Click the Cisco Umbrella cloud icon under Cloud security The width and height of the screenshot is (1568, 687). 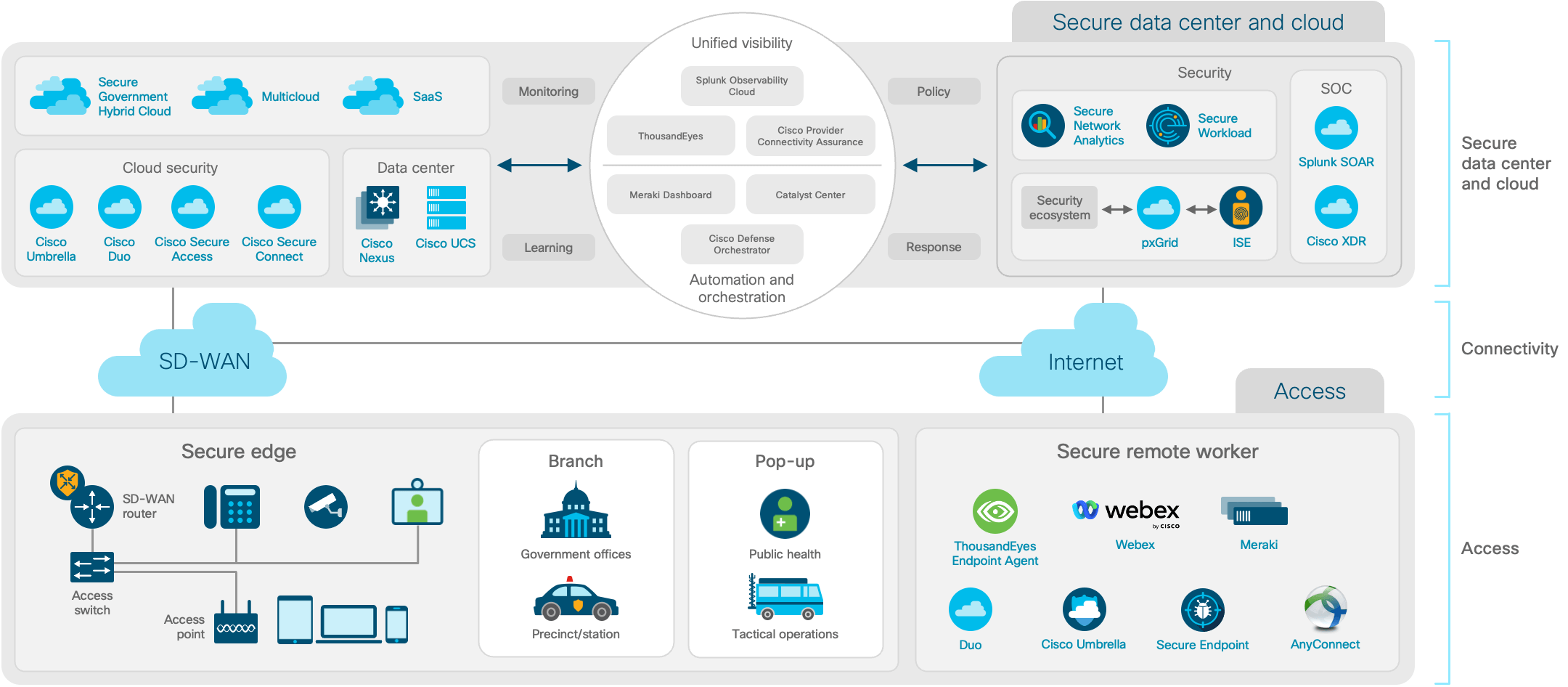52,207
